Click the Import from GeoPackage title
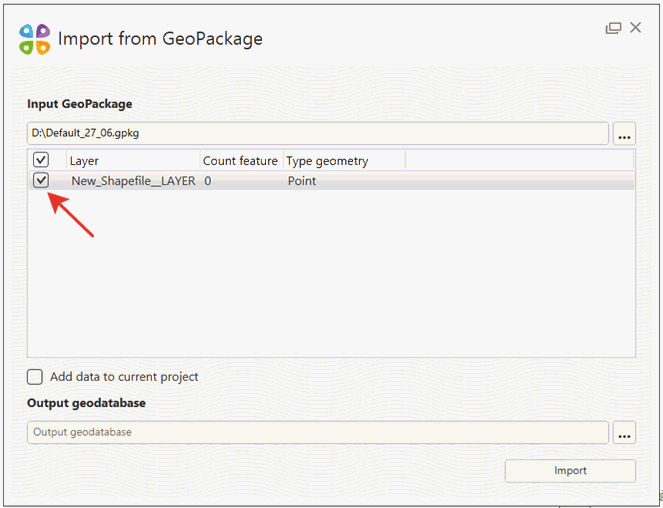 click(160, 39)
